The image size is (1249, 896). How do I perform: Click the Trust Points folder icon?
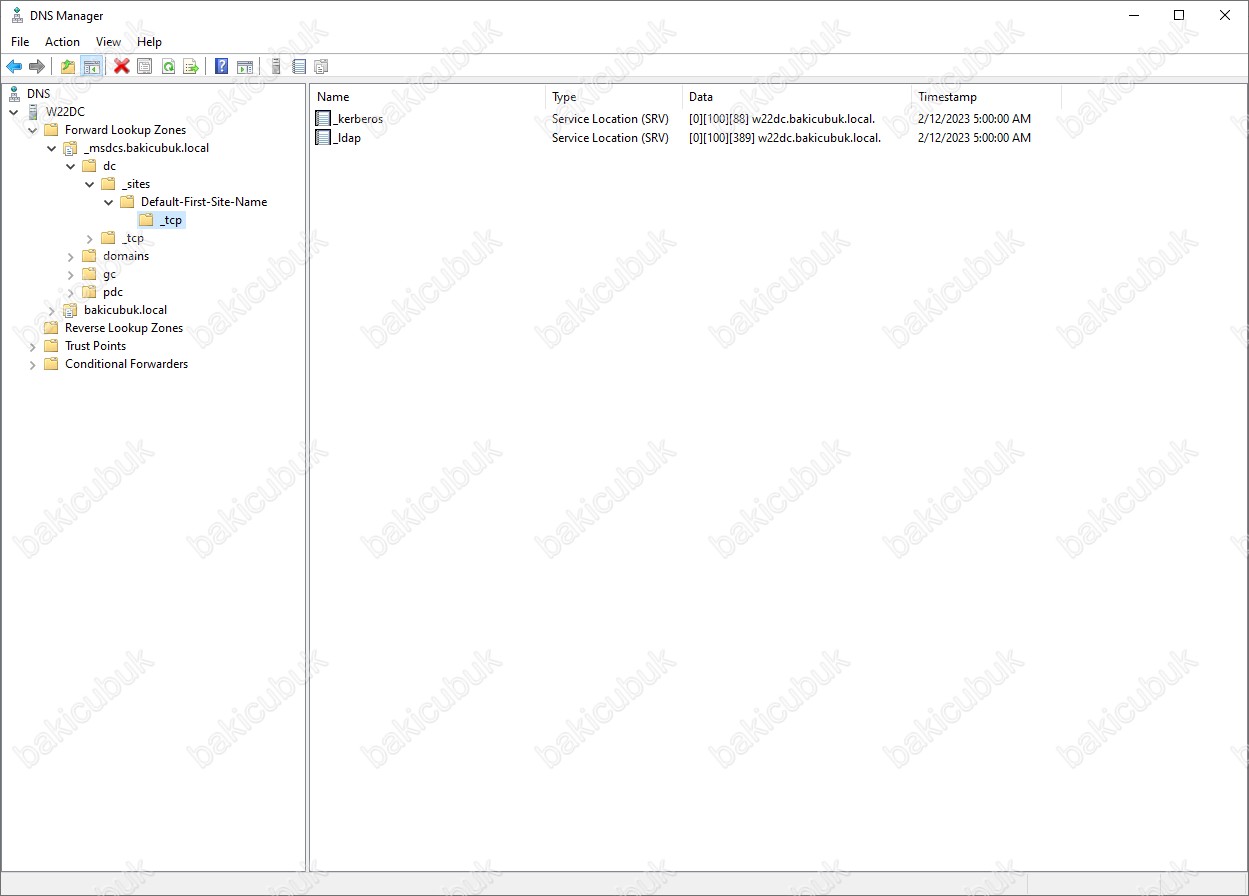tap(51, 346)
